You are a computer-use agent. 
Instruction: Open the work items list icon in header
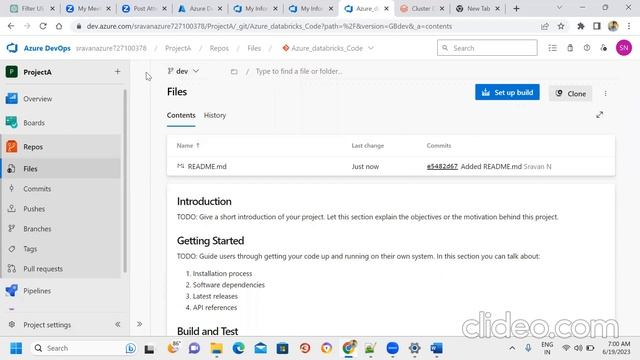553,48
